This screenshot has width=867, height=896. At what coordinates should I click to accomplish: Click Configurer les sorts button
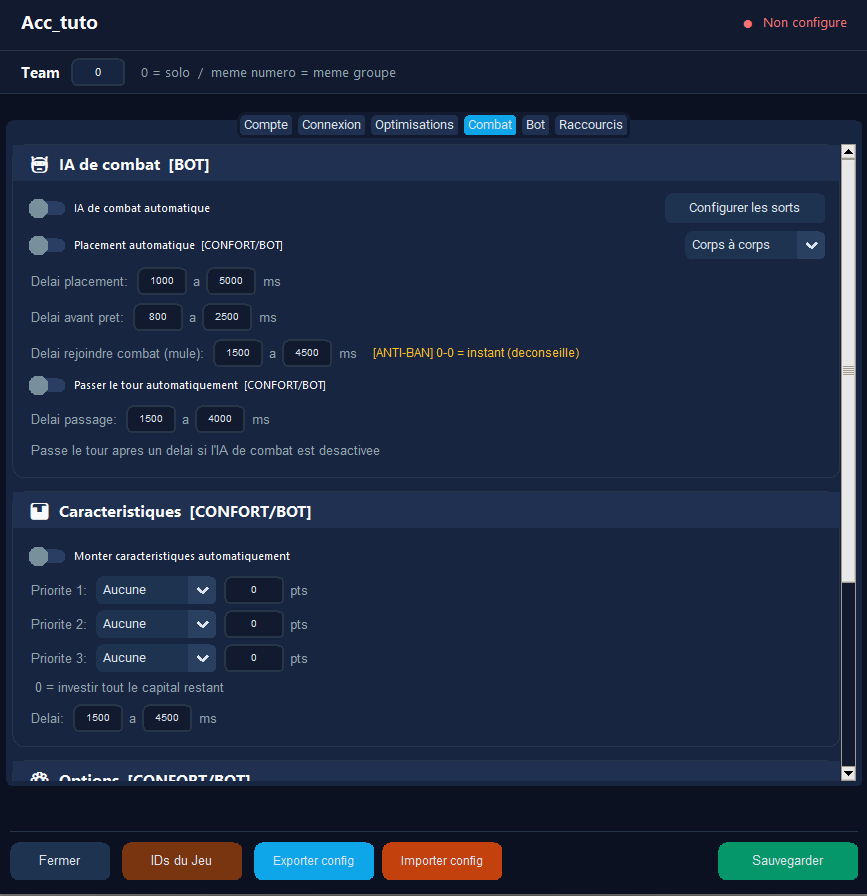coord(744,208)
